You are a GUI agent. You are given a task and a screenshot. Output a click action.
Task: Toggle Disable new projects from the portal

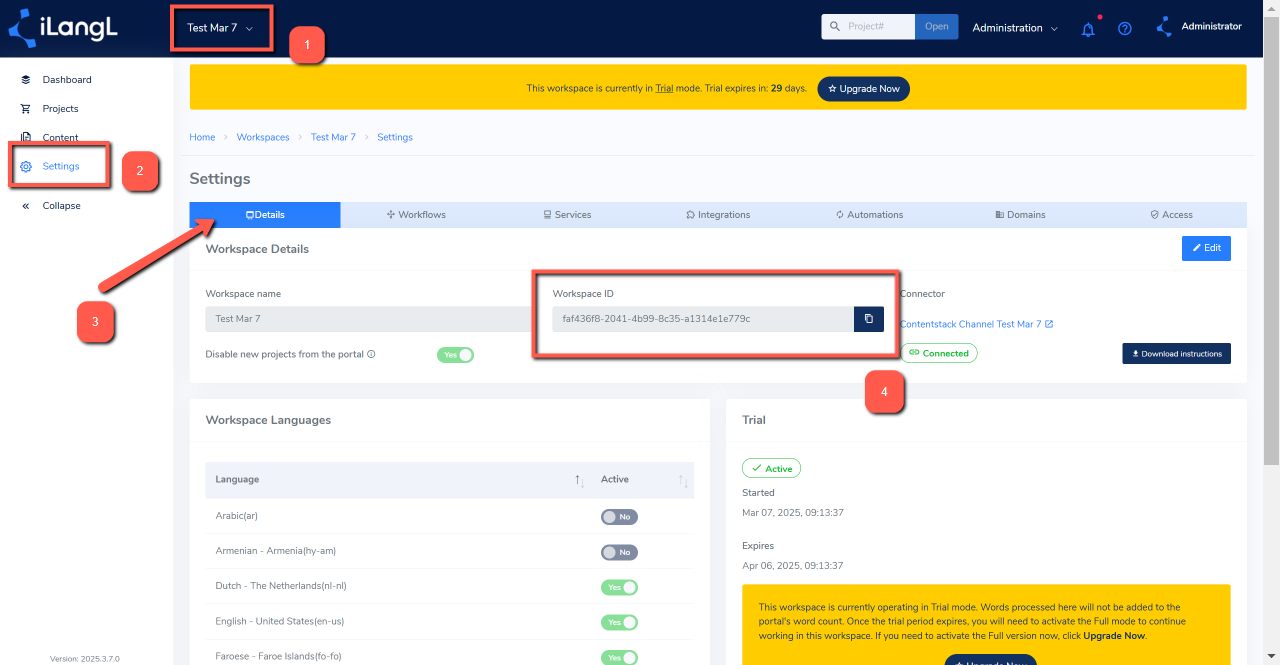point(455,355)
